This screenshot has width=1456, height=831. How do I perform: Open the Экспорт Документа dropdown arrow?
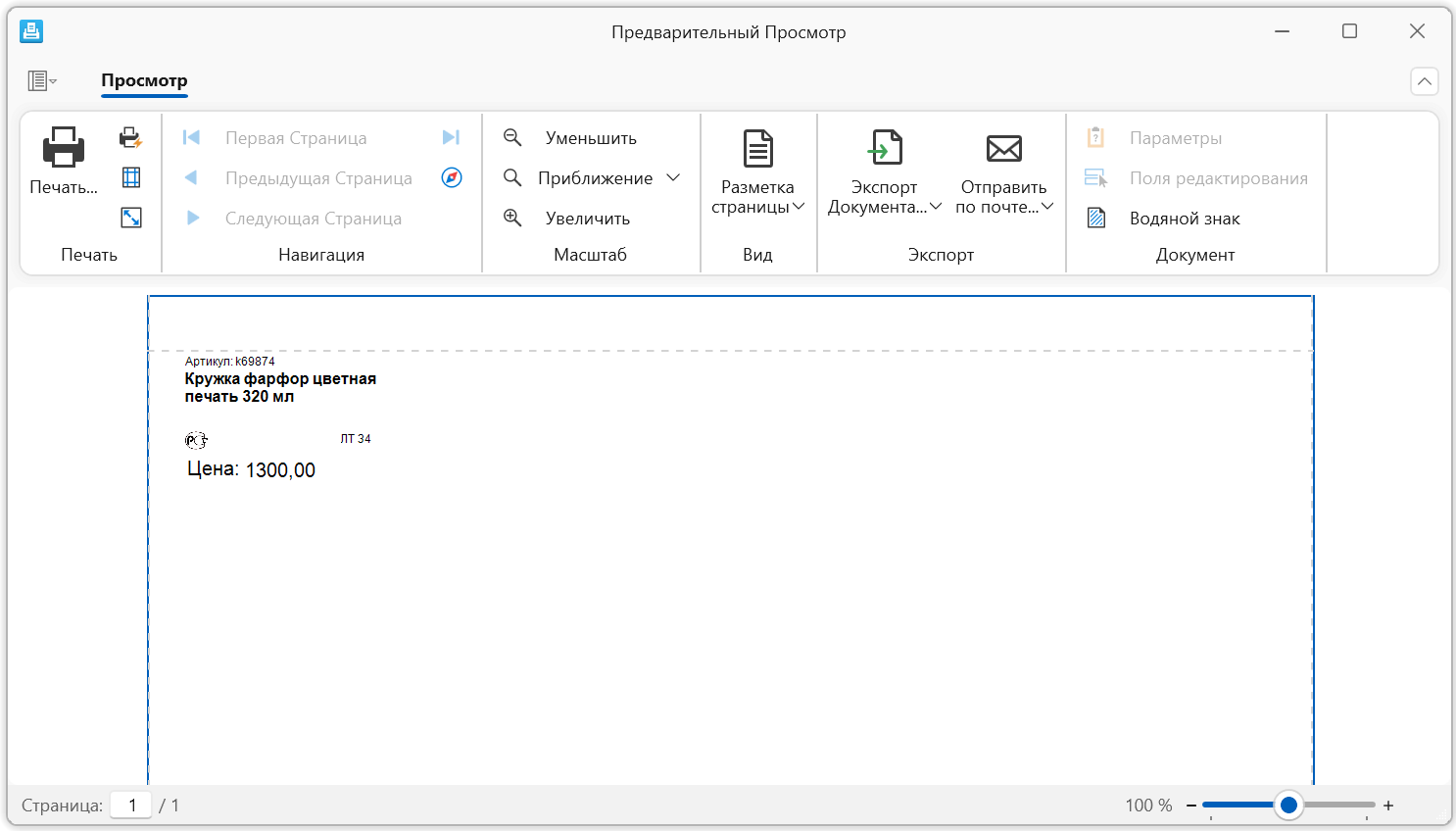click(x=936, y=207)
